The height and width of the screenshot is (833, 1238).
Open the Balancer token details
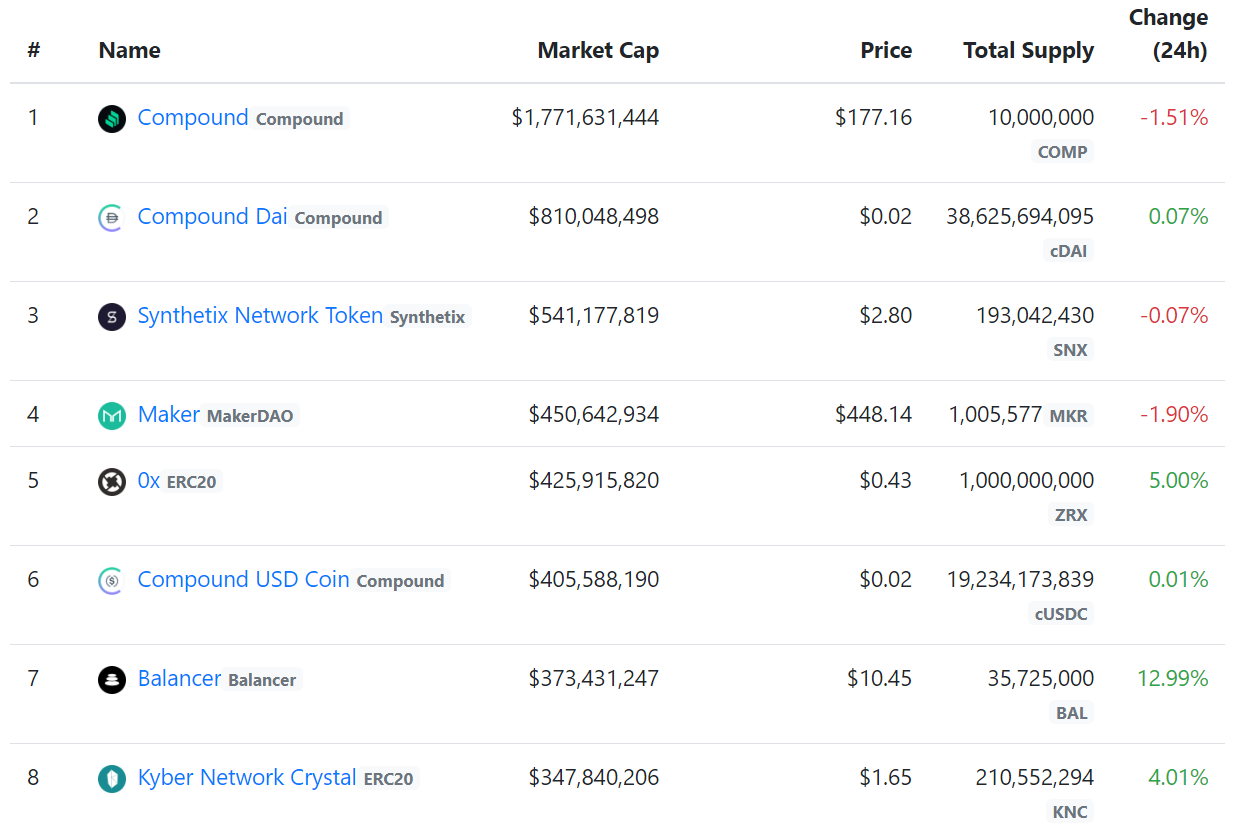[180, 678]
